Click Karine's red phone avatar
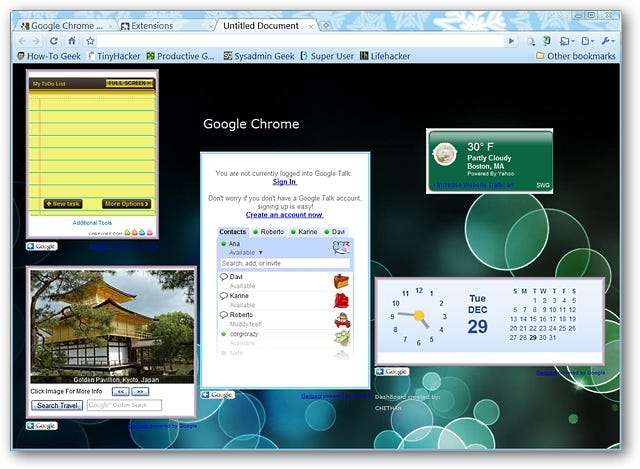Viewport: 640px width, 469px height. (341, 300)
